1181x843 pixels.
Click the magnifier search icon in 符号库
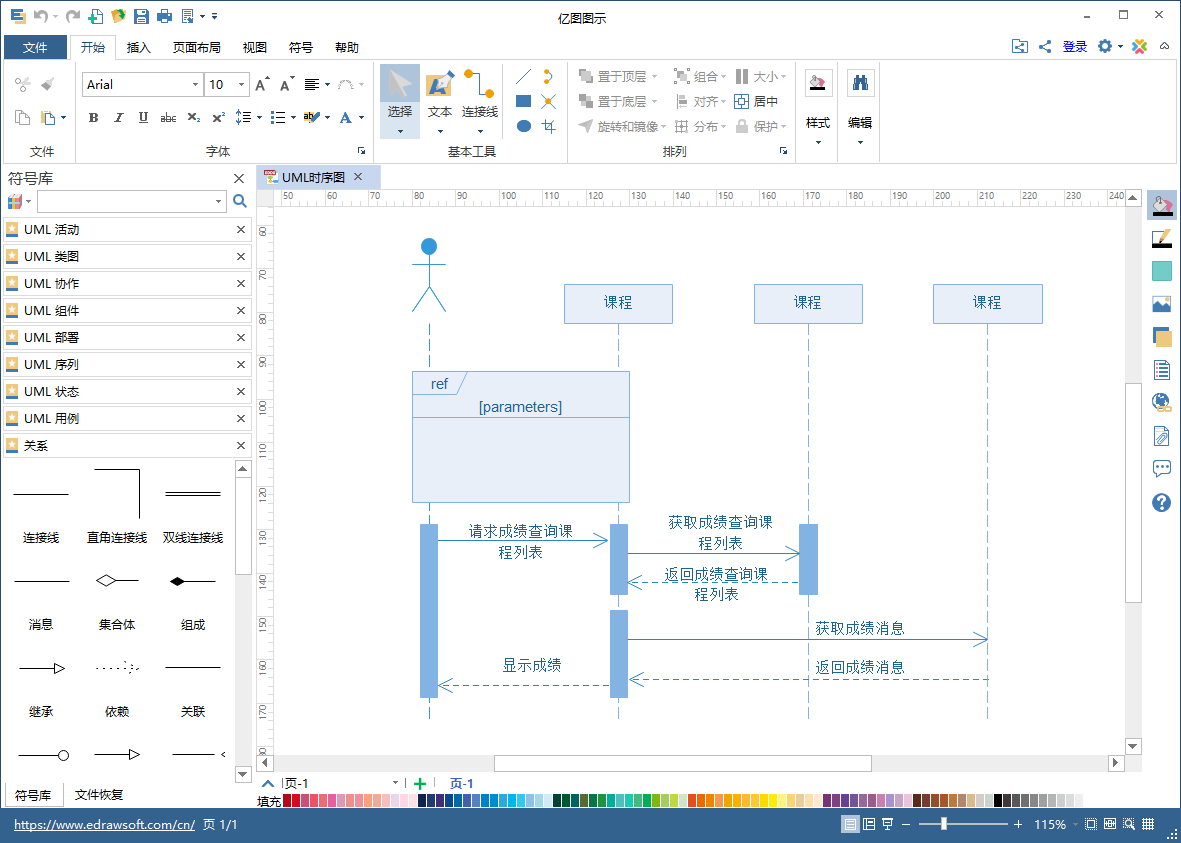tap(240, 201)
